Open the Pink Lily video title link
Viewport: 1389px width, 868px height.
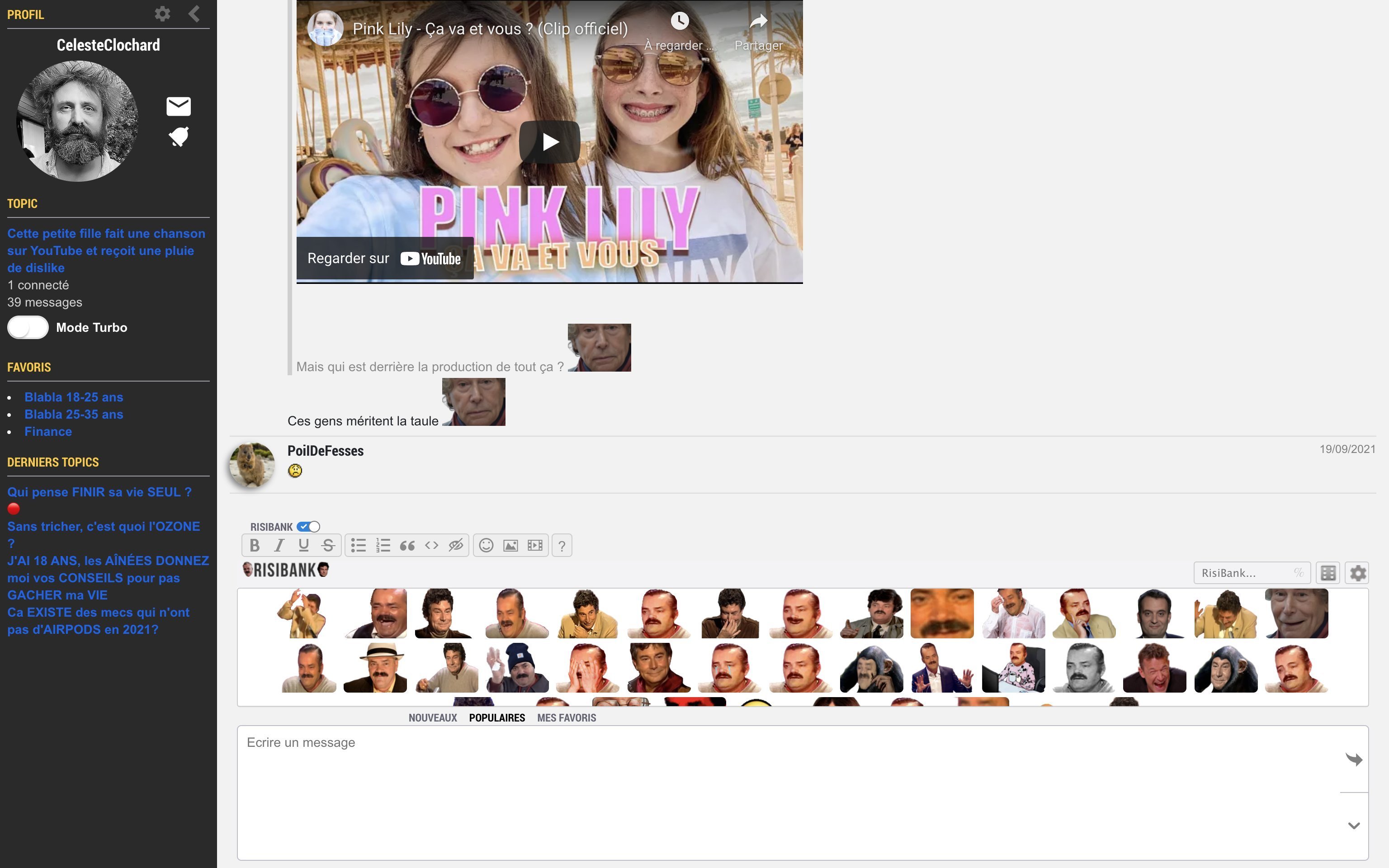click(x=490, y=28)
